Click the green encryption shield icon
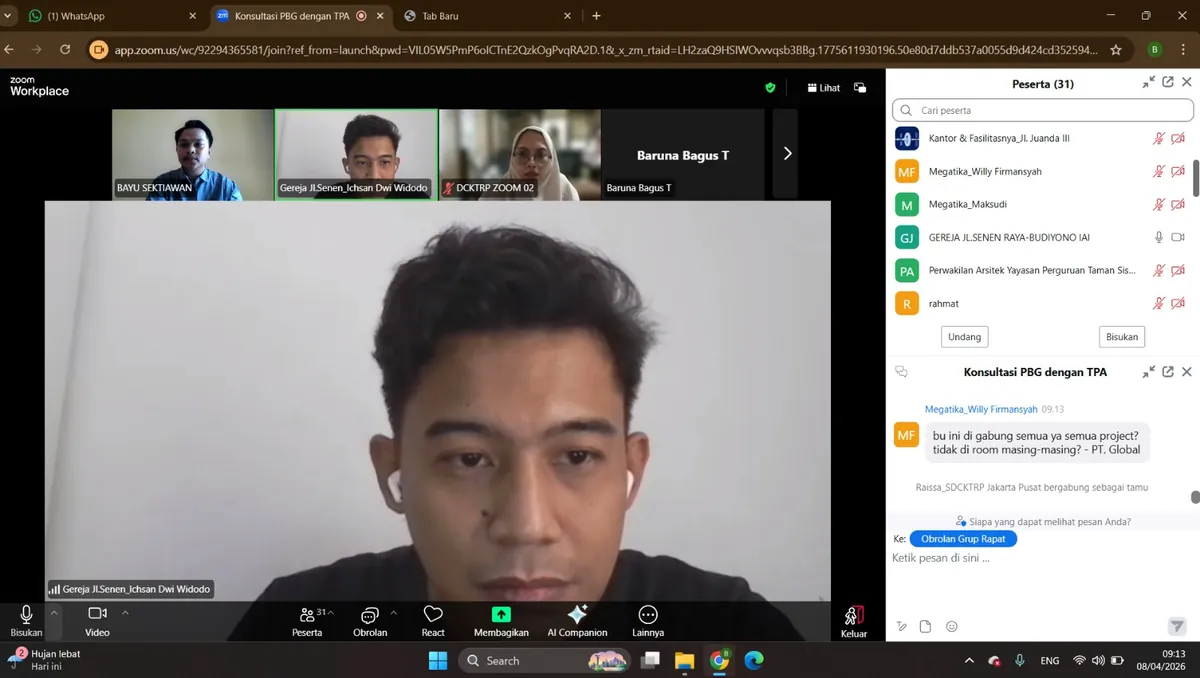 click(x=770, y=88)
